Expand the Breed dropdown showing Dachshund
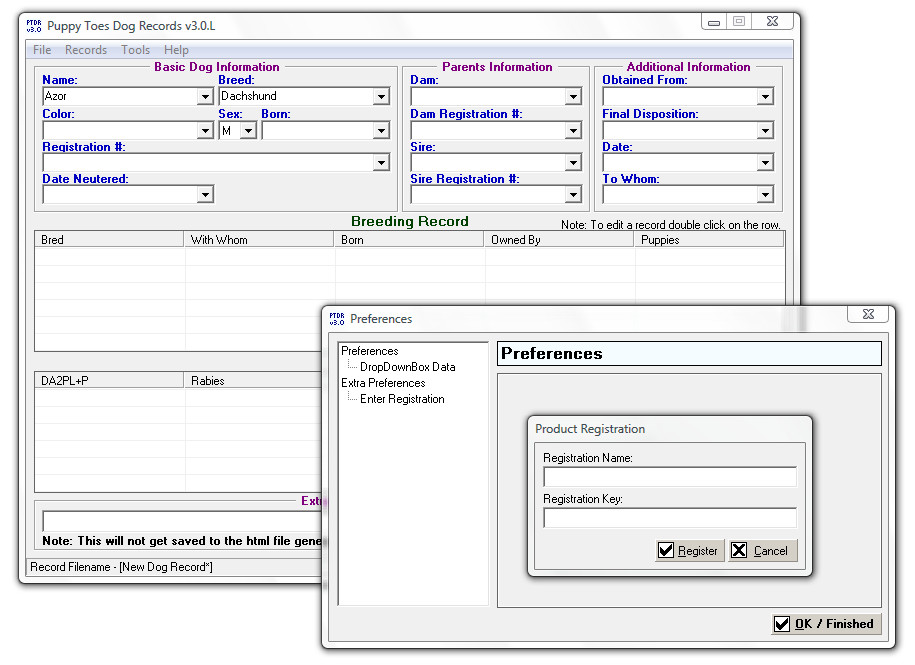The height and width of the screenshot is (665, 915). tap(381, 96)
